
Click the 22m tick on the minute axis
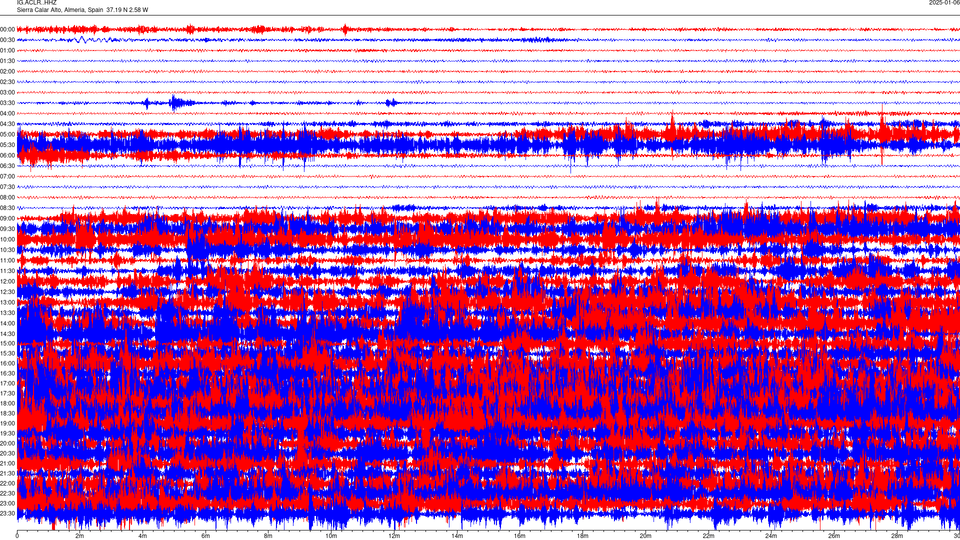click(708, 536)
